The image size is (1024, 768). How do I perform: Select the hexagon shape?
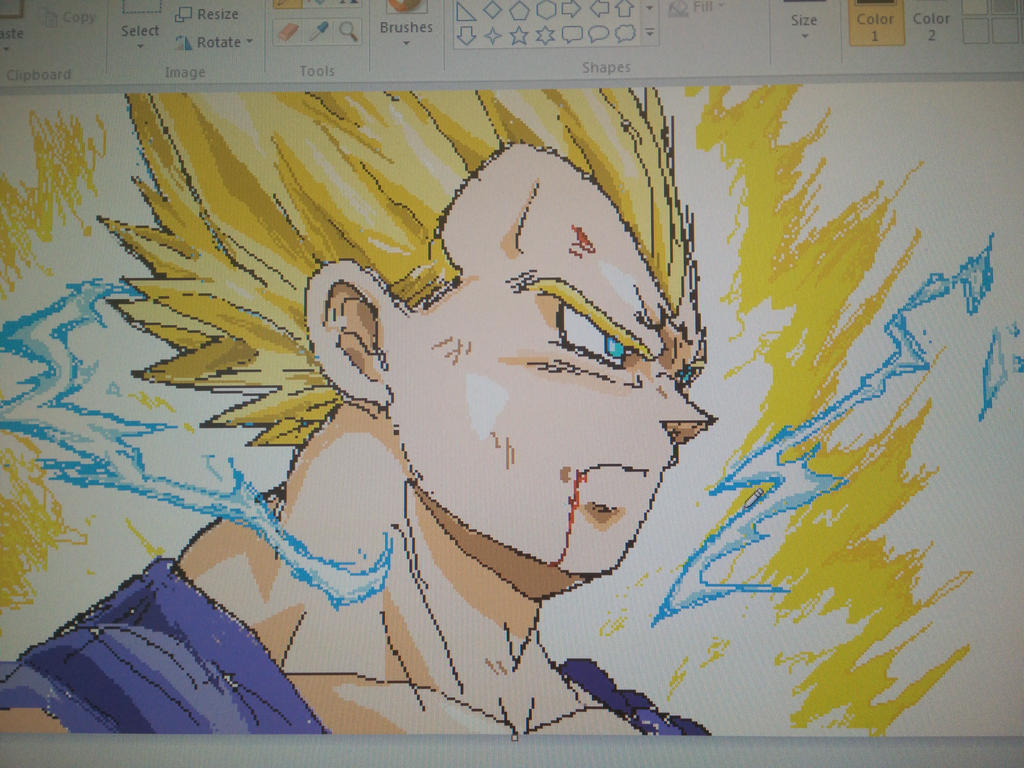pos(547,10)
